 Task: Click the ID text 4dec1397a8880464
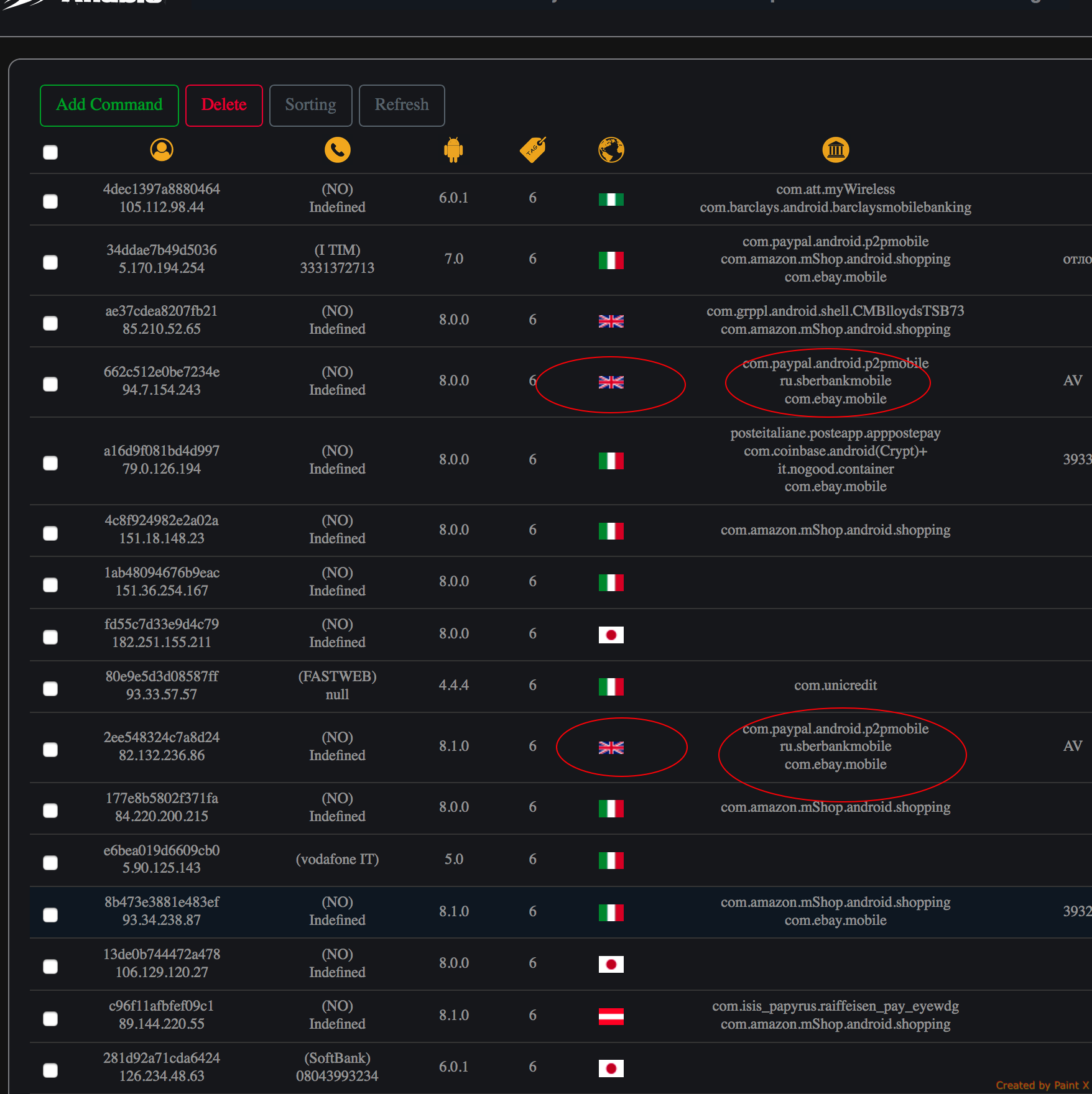(162, 189)
